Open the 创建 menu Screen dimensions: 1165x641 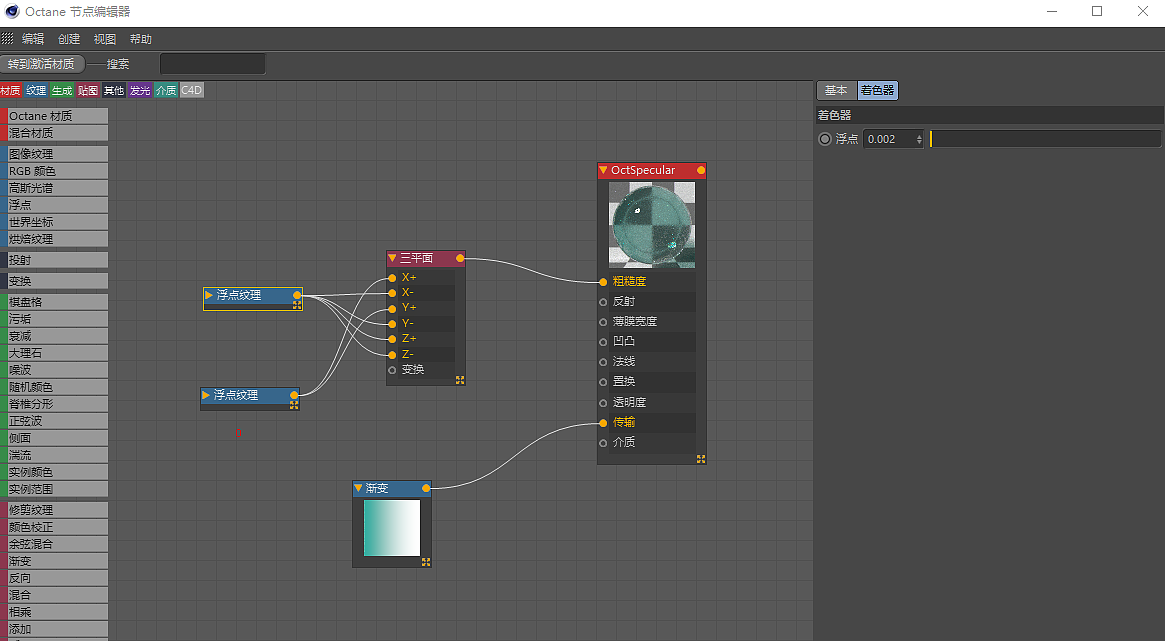(69, 39)
